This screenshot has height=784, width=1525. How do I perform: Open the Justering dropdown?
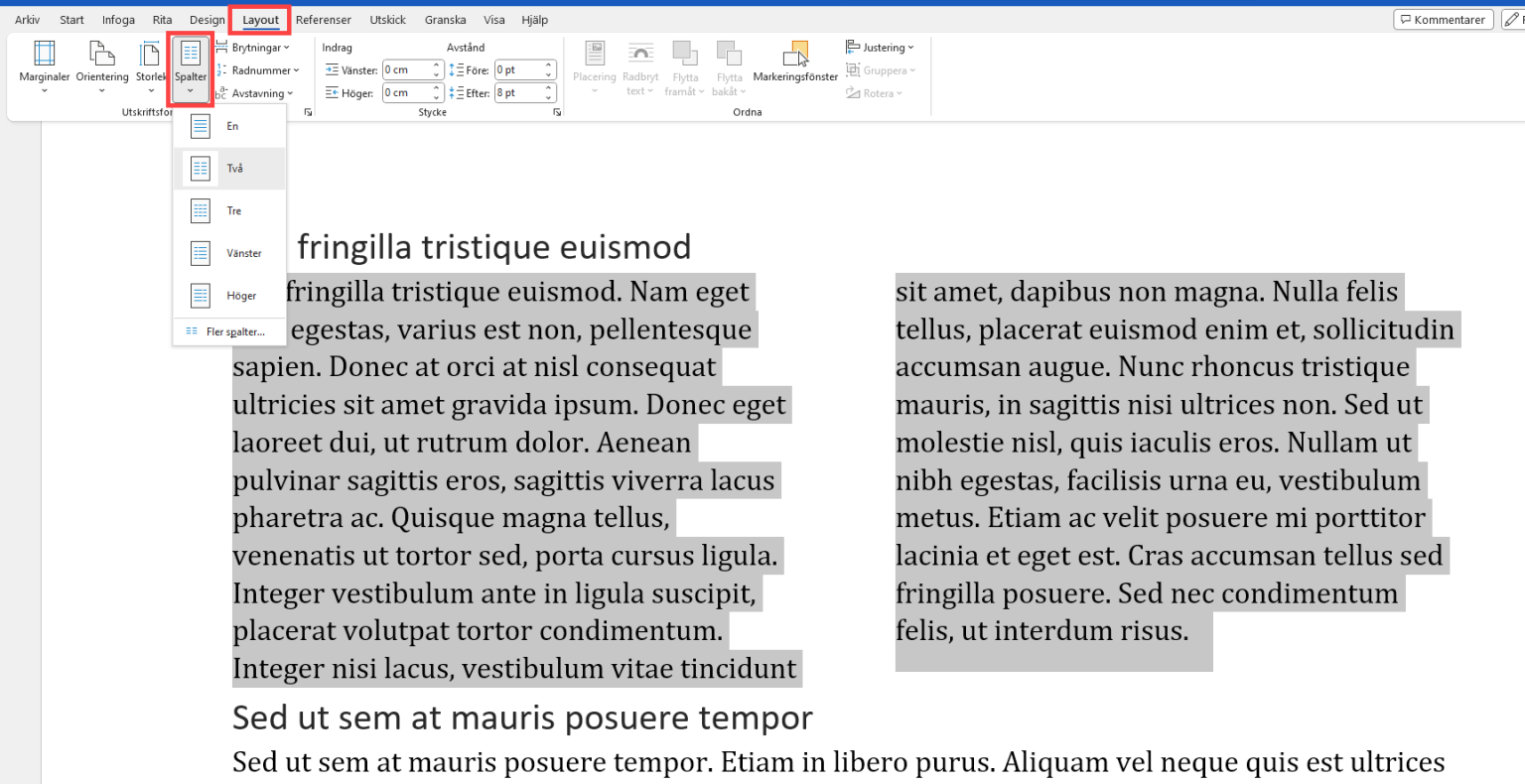click(880, 47)
